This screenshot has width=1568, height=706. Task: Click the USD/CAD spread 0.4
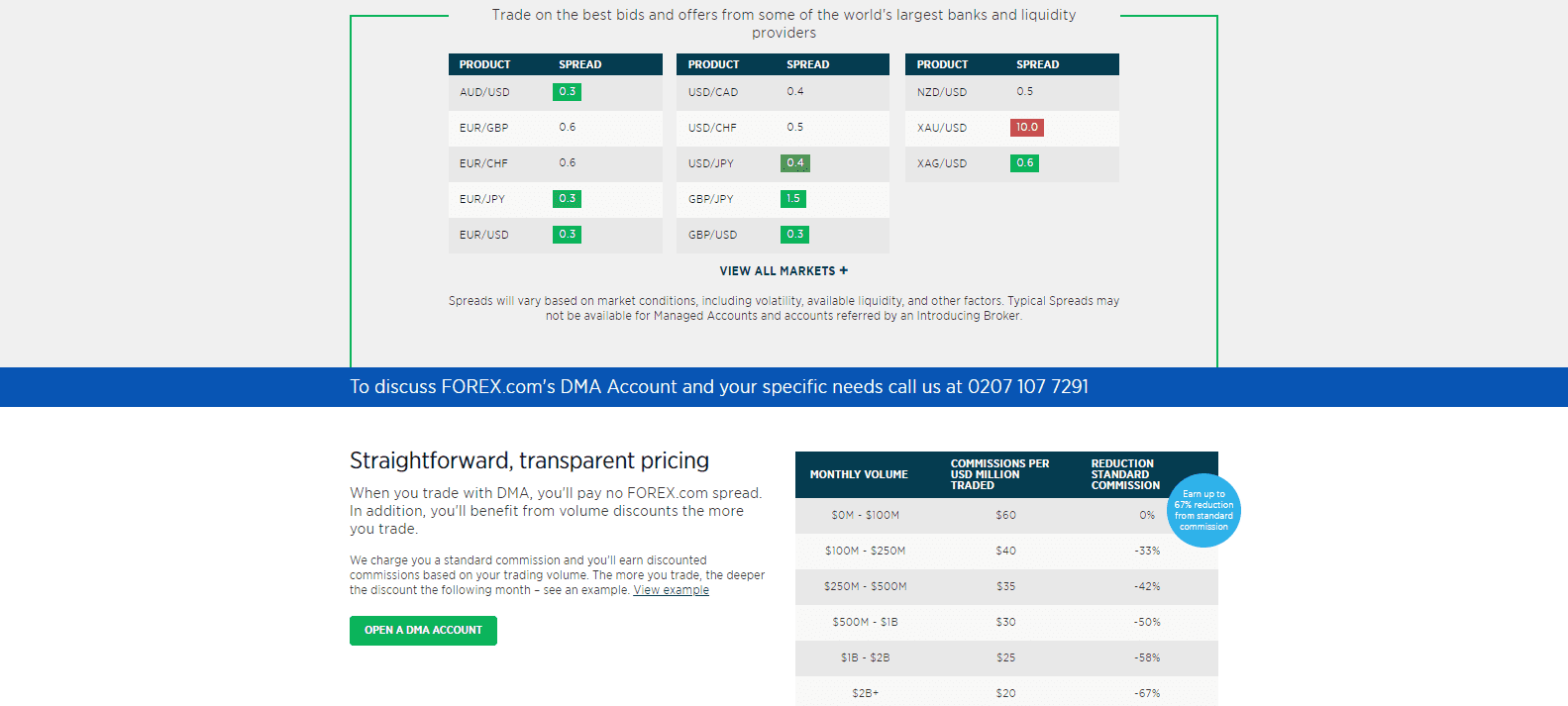click(795, 91)
